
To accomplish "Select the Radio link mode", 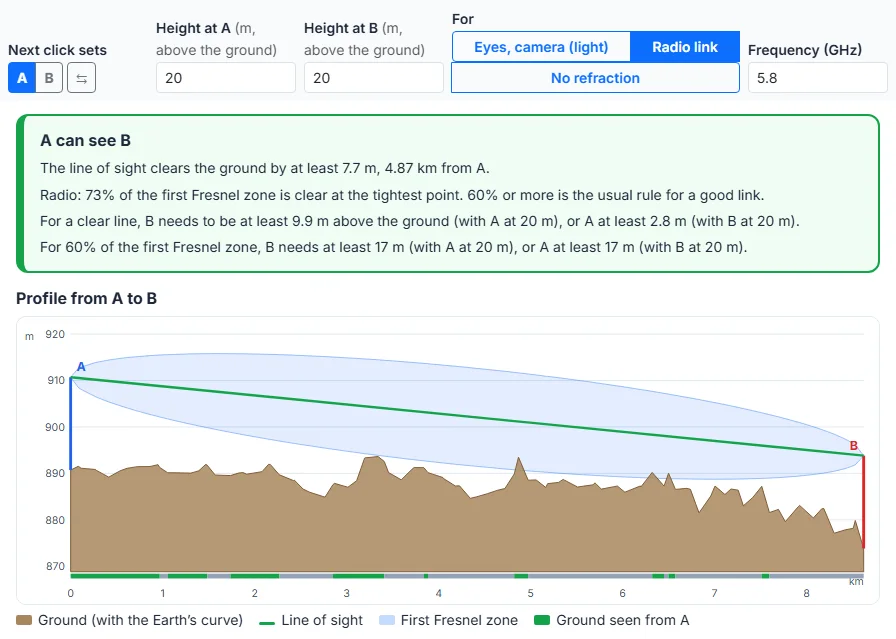I will (685, 47).
